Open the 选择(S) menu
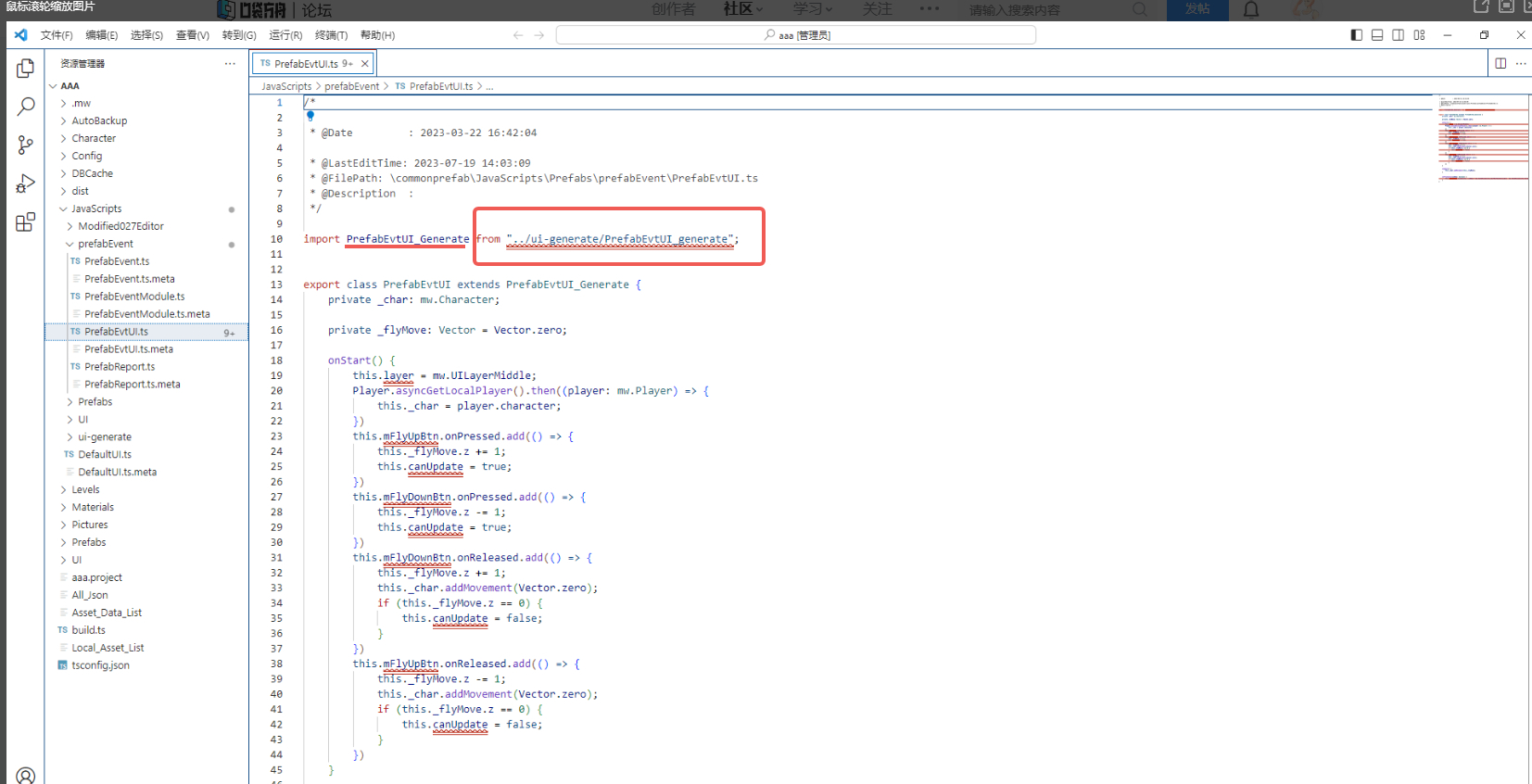 click(x=146, y=35)
